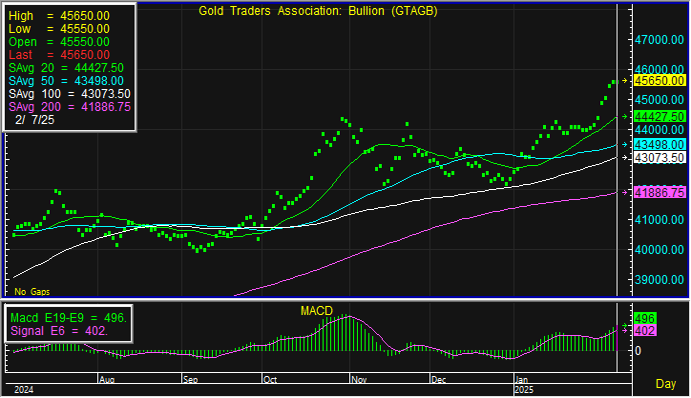Image resolution: width=691 pixels, height=398 pixels.
Task: Click the green 496 MACD value tag
Action: tap(645, 318)
